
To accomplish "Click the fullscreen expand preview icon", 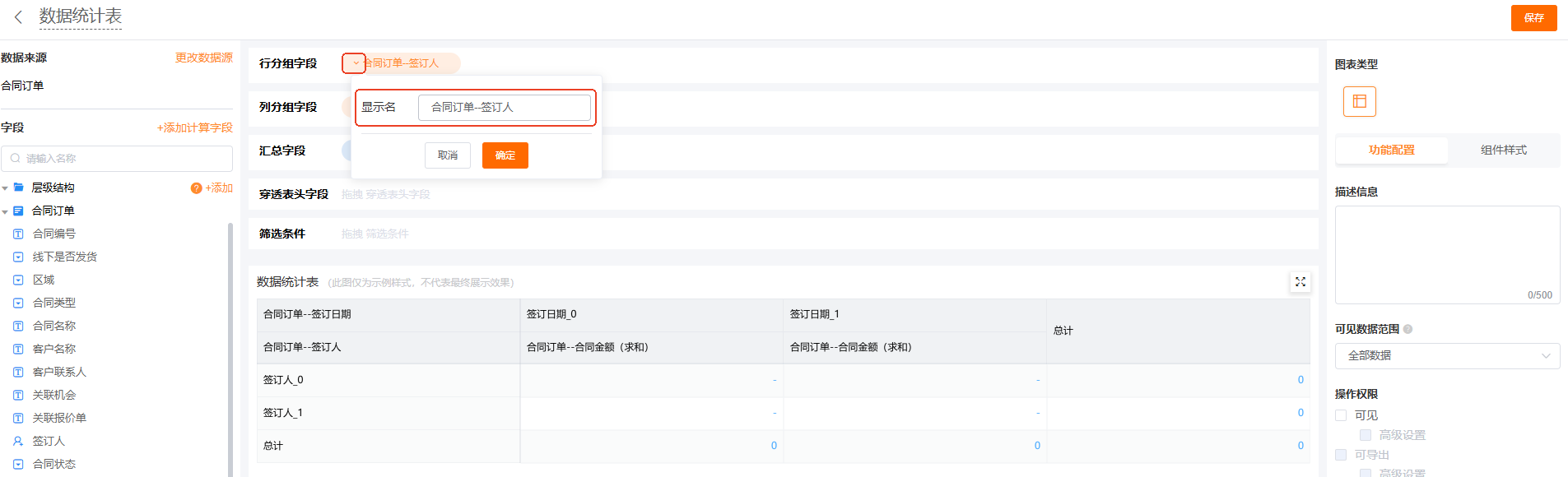I will pos(1300,282).
